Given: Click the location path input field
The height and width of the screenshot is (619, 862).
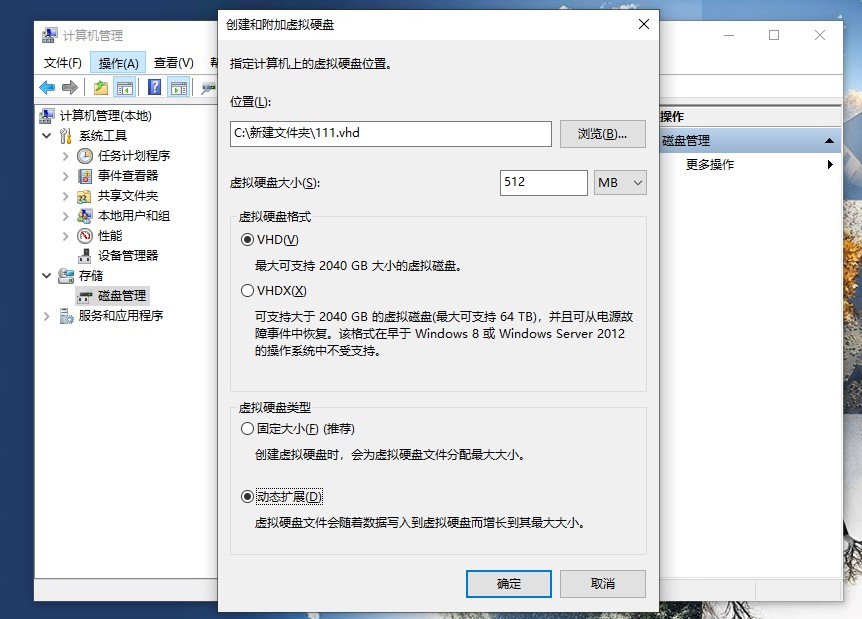Looking at the screenshot, I should pos(391,134).
